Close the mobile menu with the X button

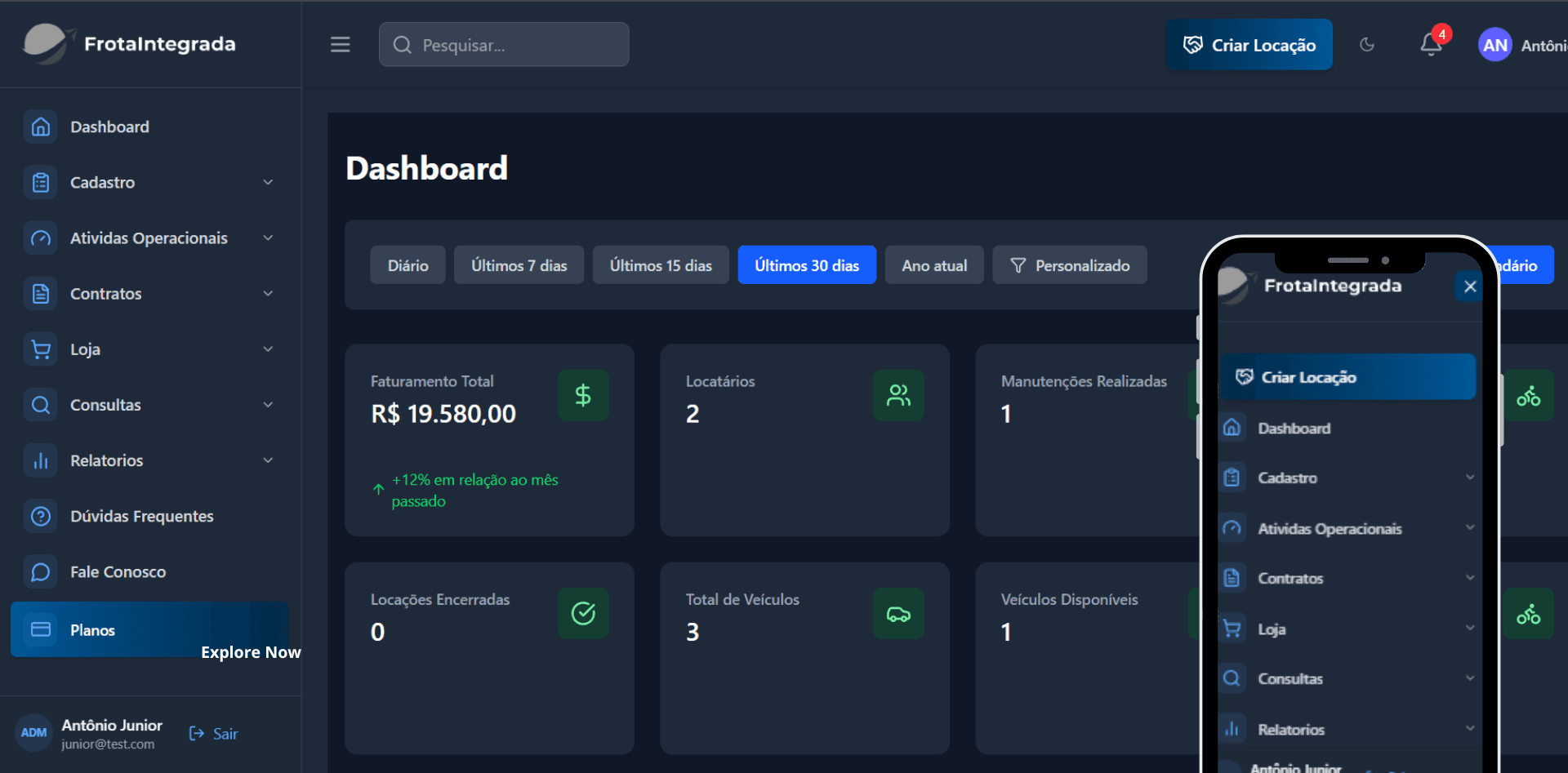pyautogui.click(x=1470, y=287)
